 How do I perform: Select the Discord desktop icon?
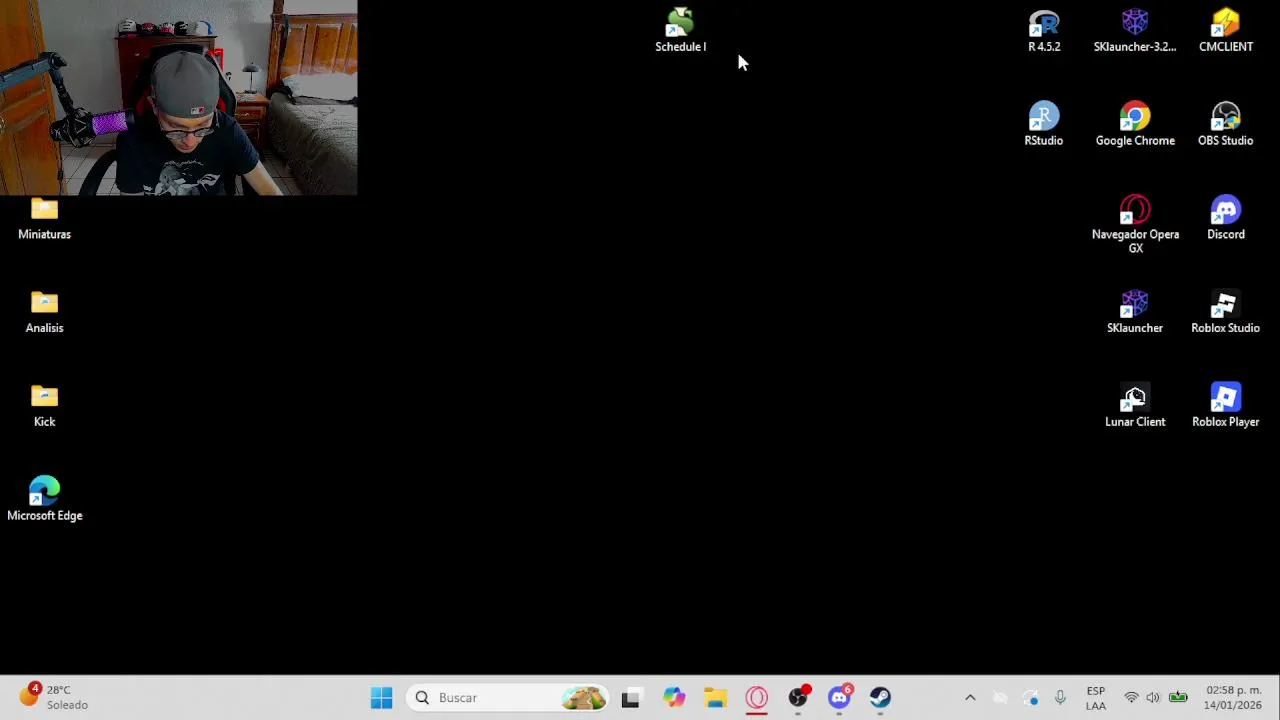(1226, 219)
